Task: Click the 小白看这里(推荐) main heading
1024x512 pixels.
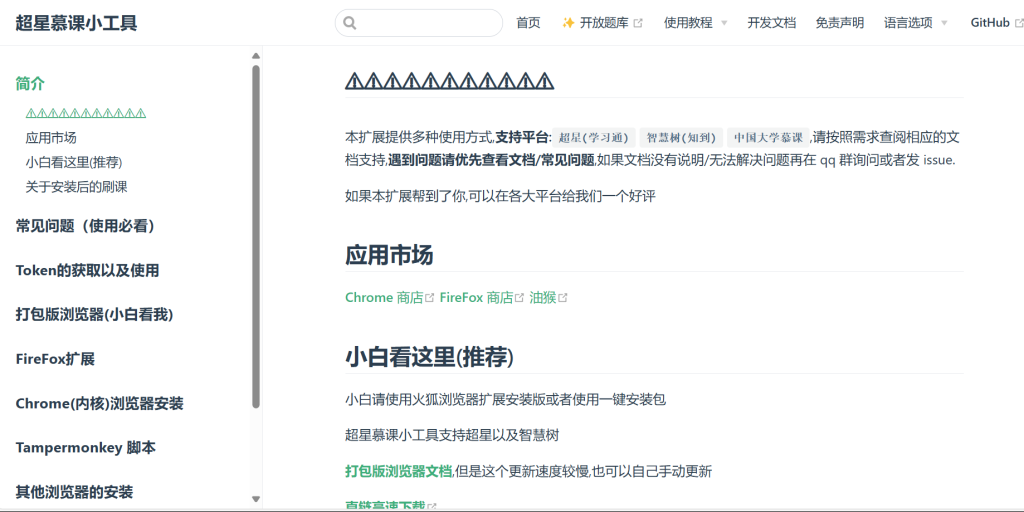Action: [x=429, y=357]
